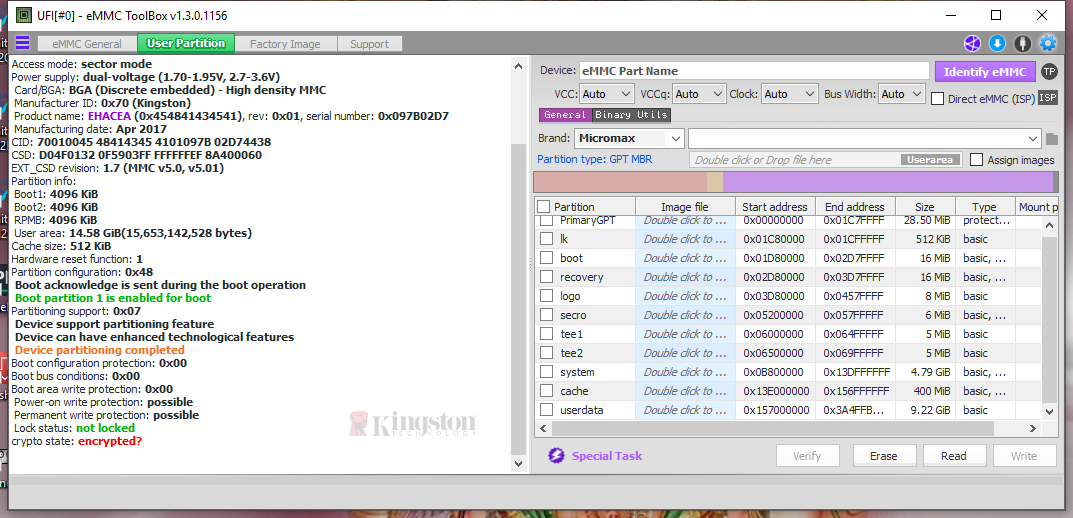Click the image file cell for userdata
This screenshot has width=1073, height=518.
pos(685,410)
